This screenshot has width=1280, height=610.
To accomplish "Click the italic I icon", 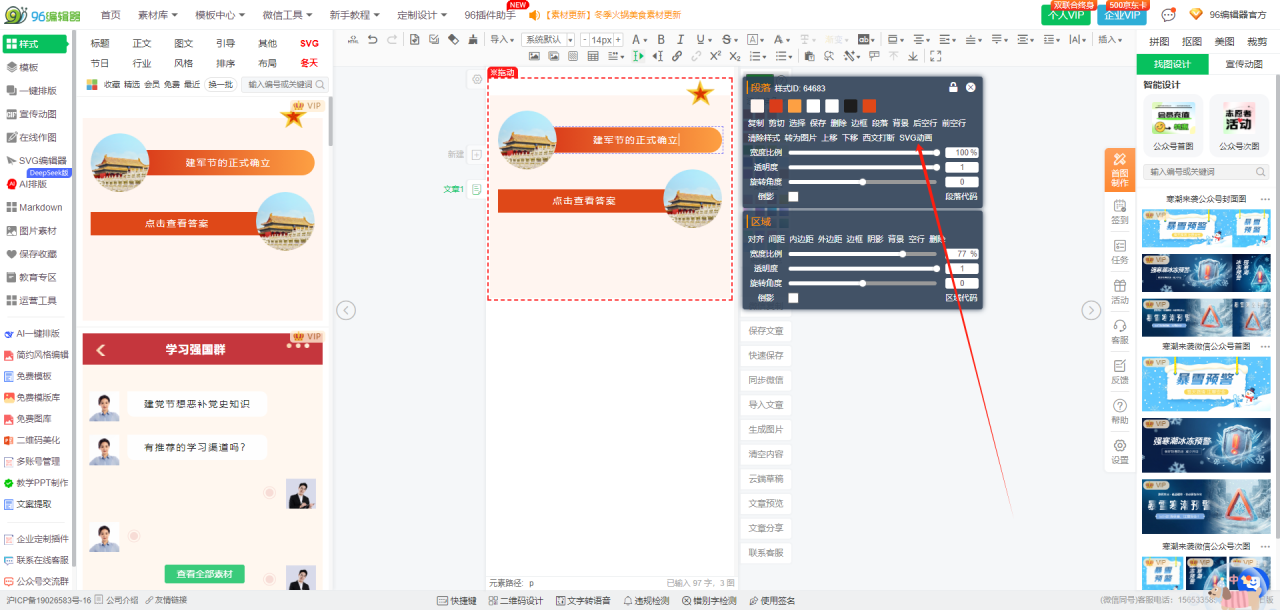I will (x=679, y=39).
